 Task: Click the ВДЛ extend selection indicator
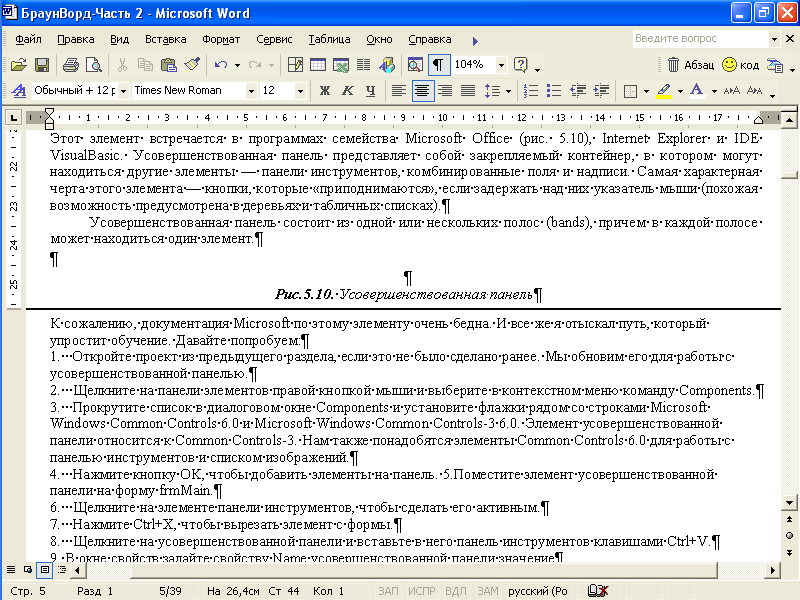click(456, 591)
